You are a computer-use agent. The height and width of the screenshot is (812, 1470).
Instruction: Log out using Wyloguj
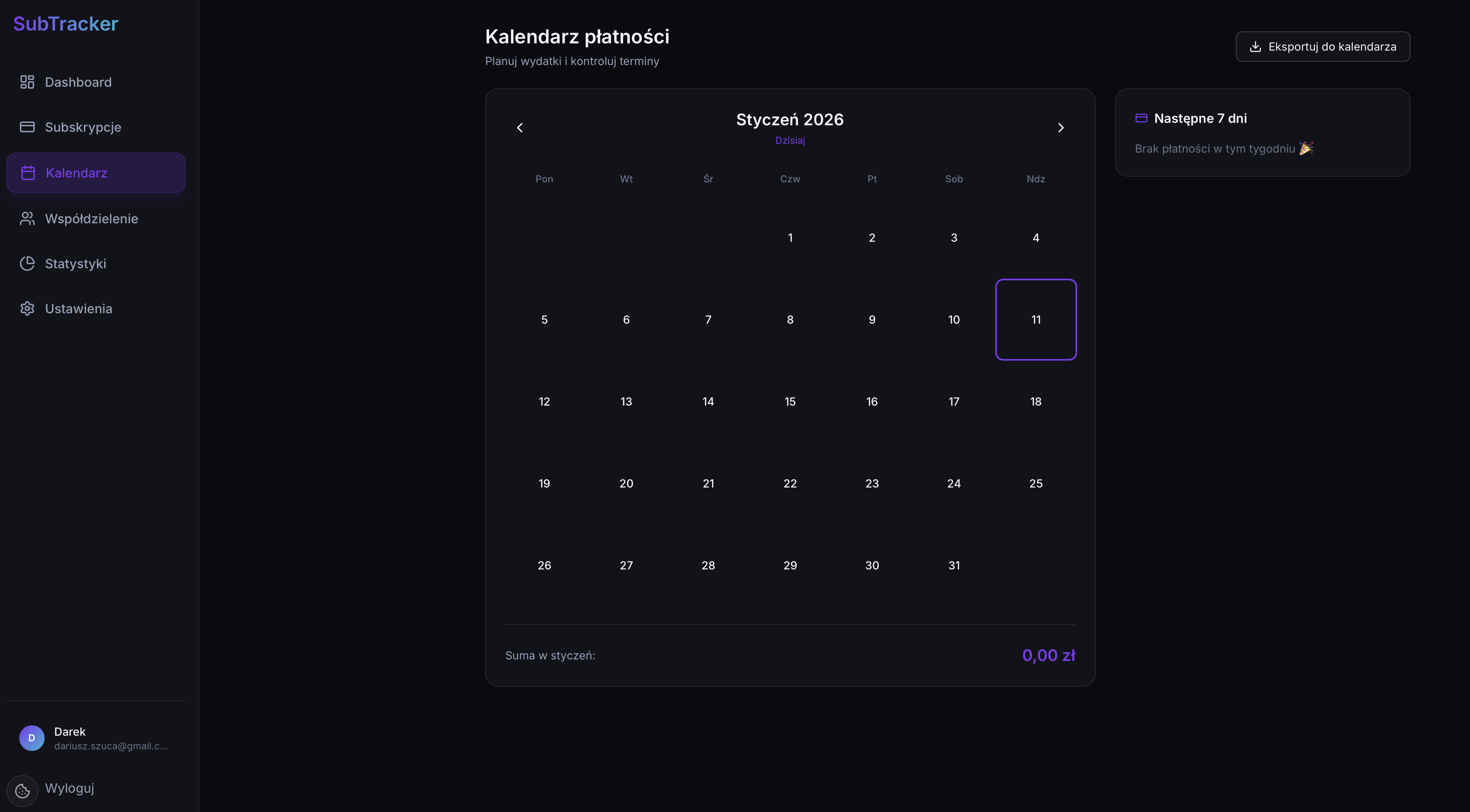tap(69, 788)
